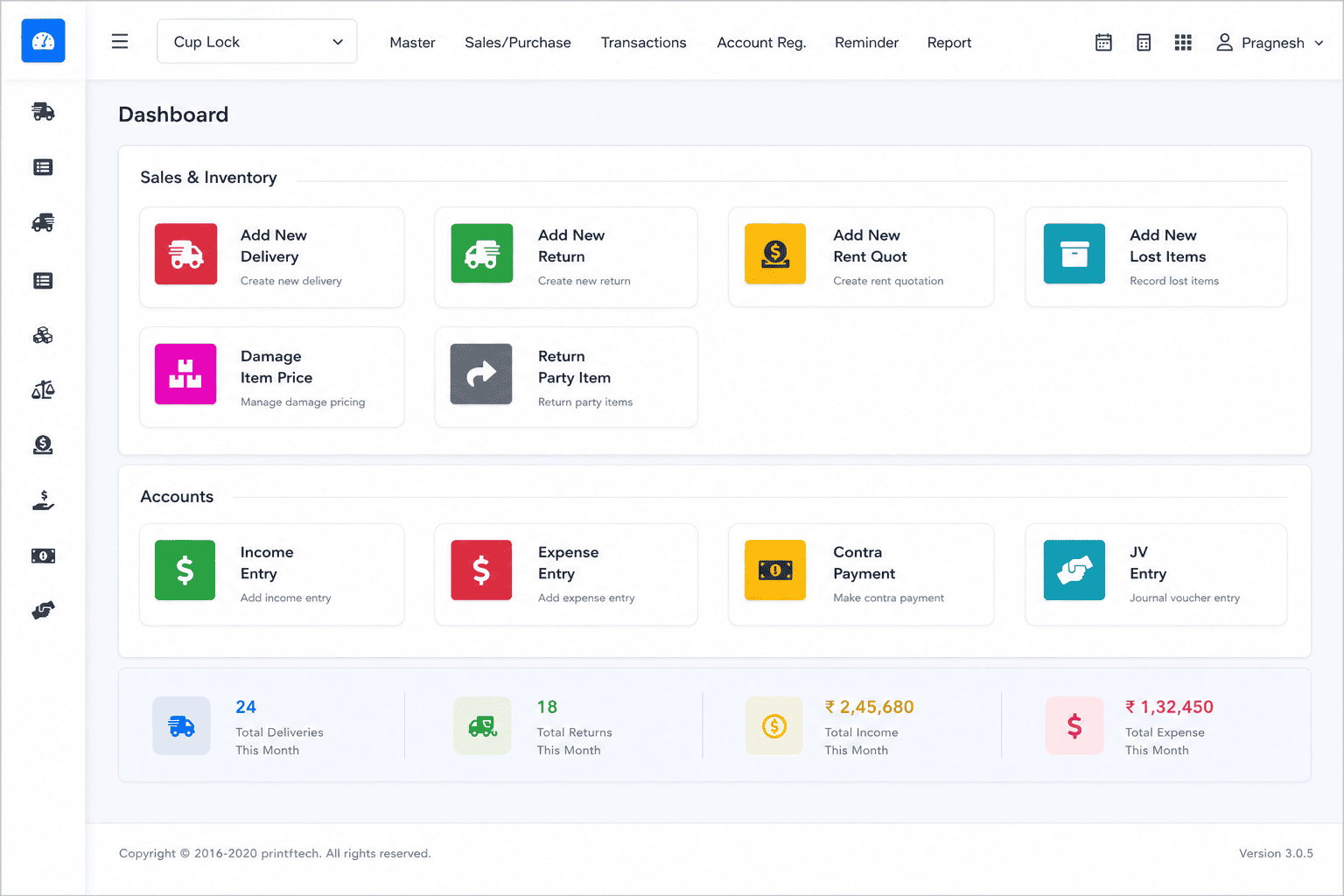Click the ₹ 1,32,450 expense value
The image size is (1344, 896).
[1169, 707]
